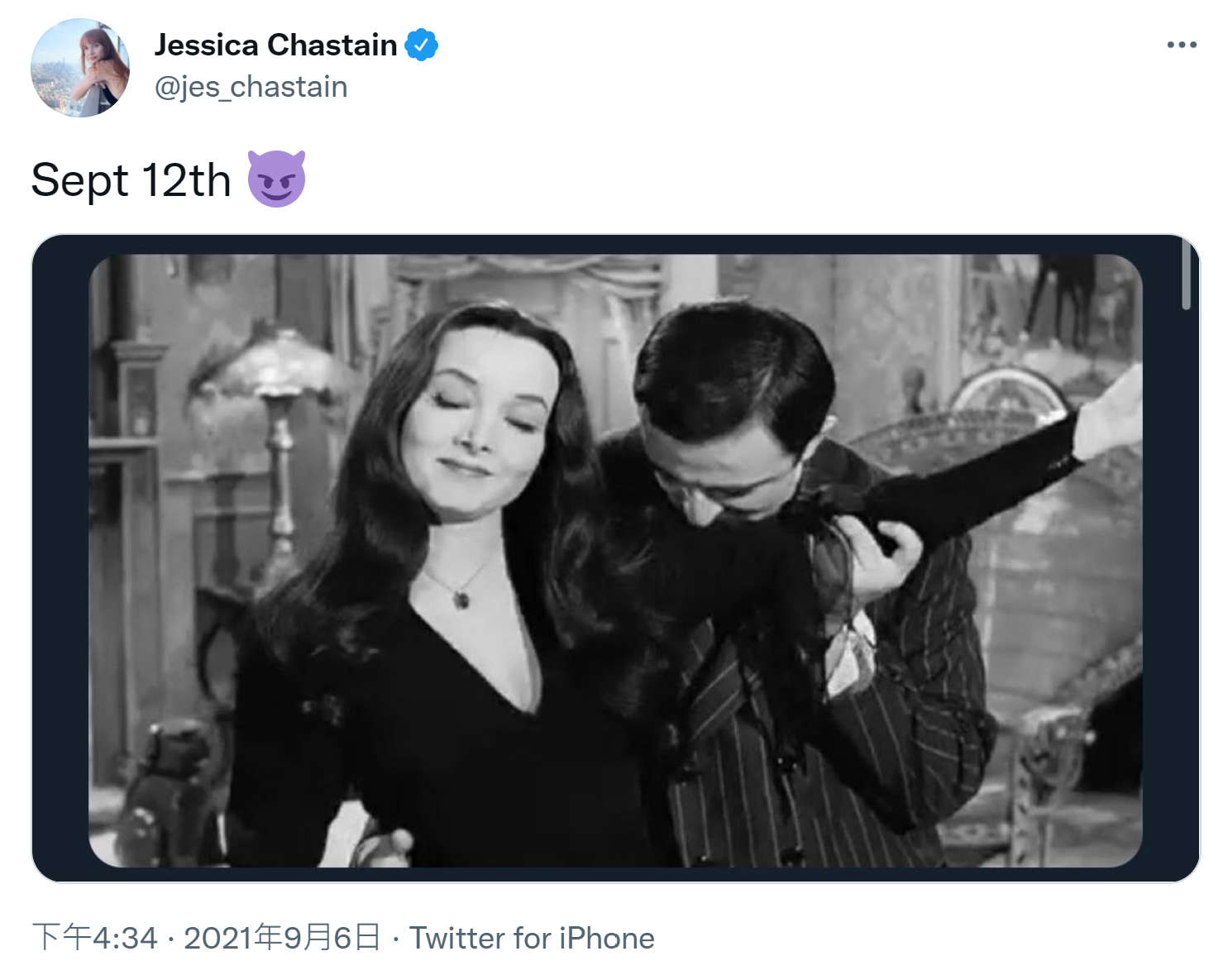Click the scrollbar thumb inside the media card
The height and width of the screenshot is (980, 1228).
[x=1186, y=274]
